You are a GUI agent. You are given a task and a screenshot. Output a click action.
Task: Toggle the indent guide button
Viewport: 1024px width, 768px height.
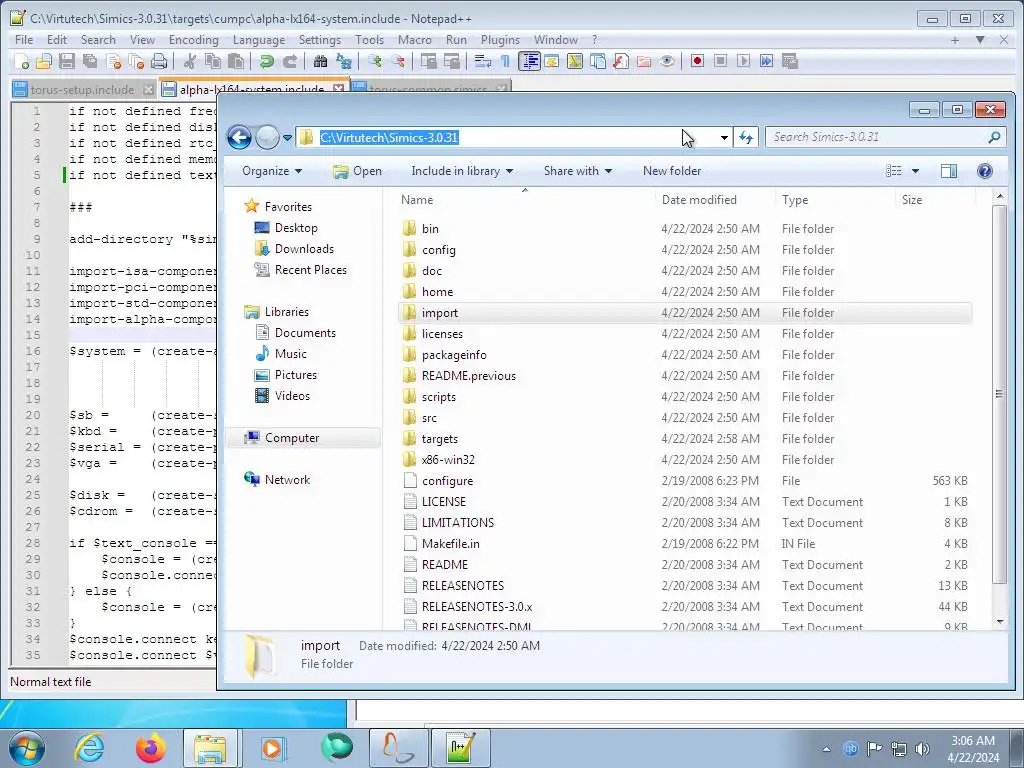coord(529,61)
